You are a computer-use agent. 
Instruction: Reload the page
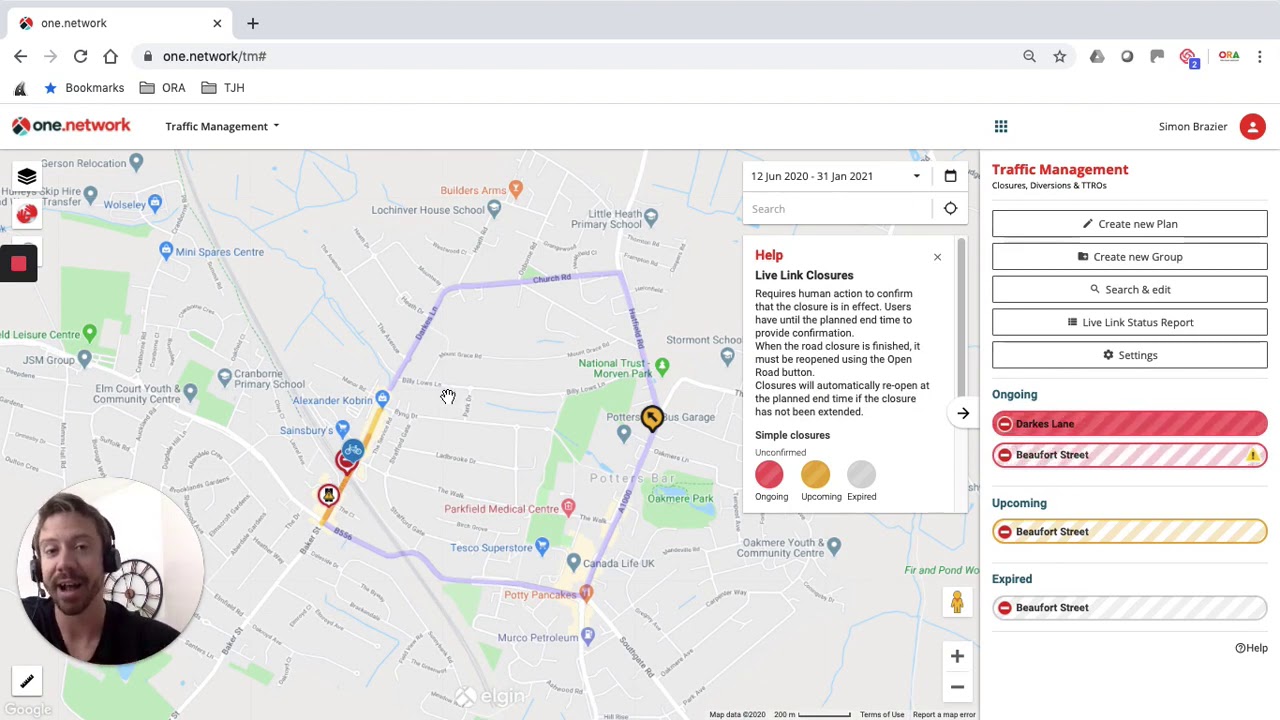pos(80,57)
